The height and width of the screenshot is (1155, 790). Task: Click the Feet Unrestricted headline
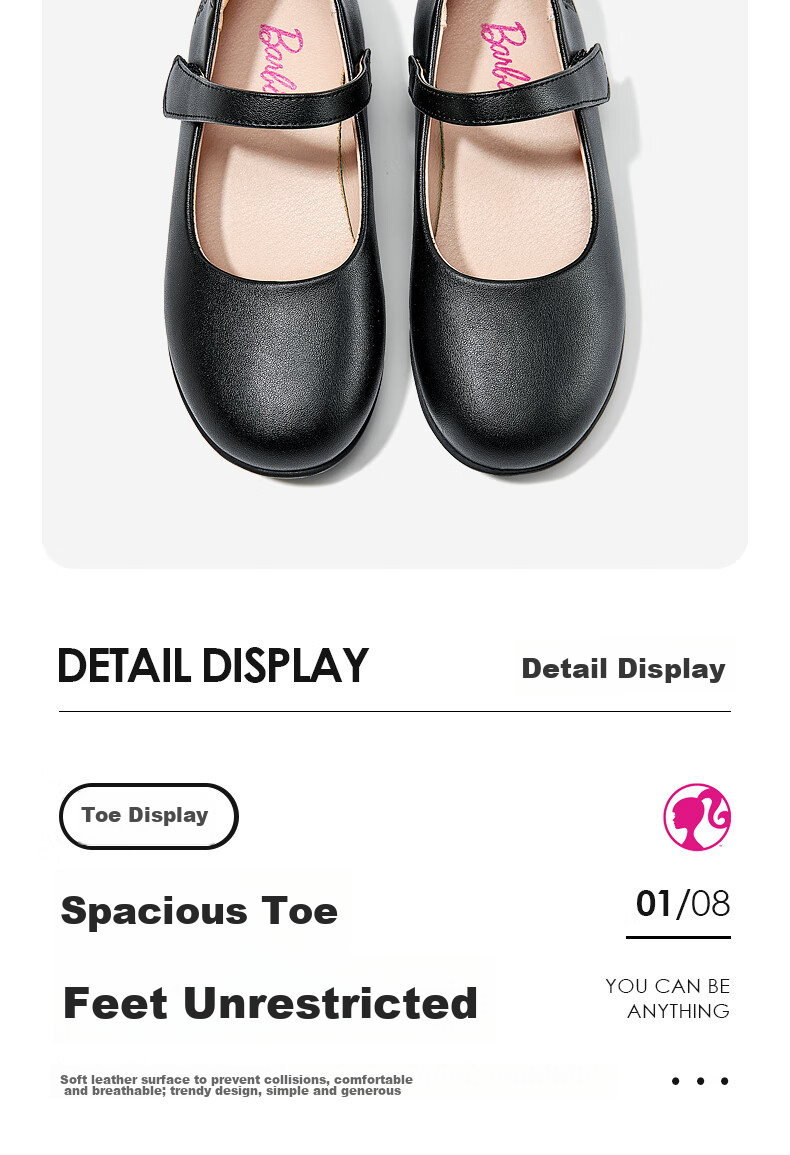click(x=270, y=1003)
